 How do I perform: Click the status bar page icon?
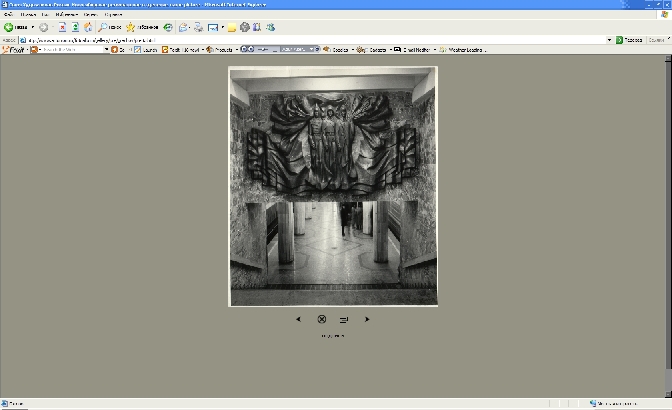(5, 404)
